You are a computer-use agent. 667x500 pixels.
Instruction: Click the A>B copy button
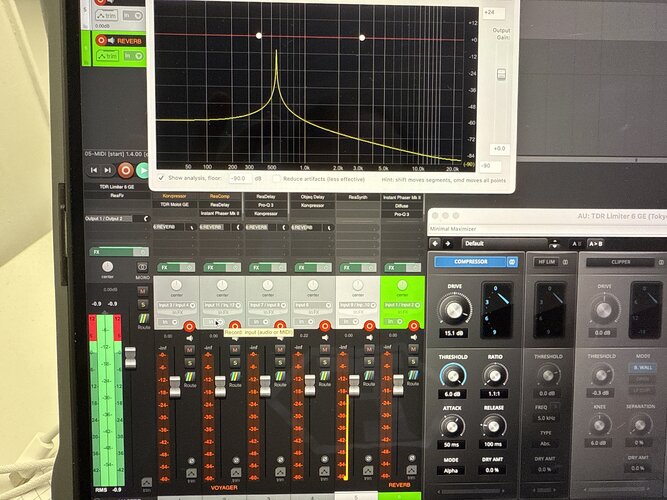[595, 244]
